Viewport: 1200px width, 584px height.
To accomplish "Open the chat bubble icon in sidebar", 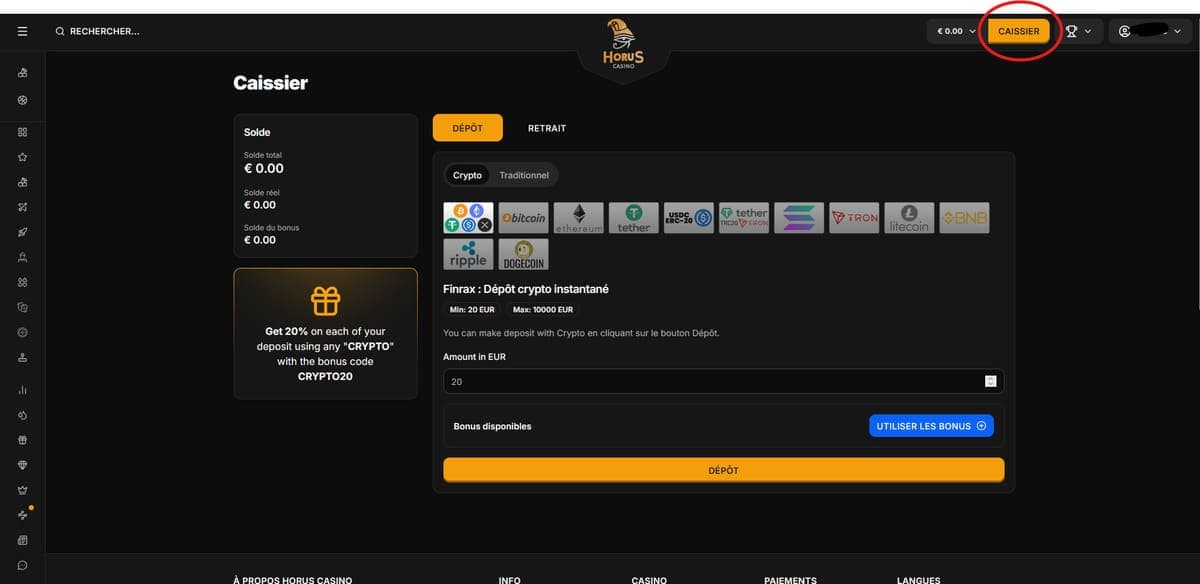I will point(22,565).
